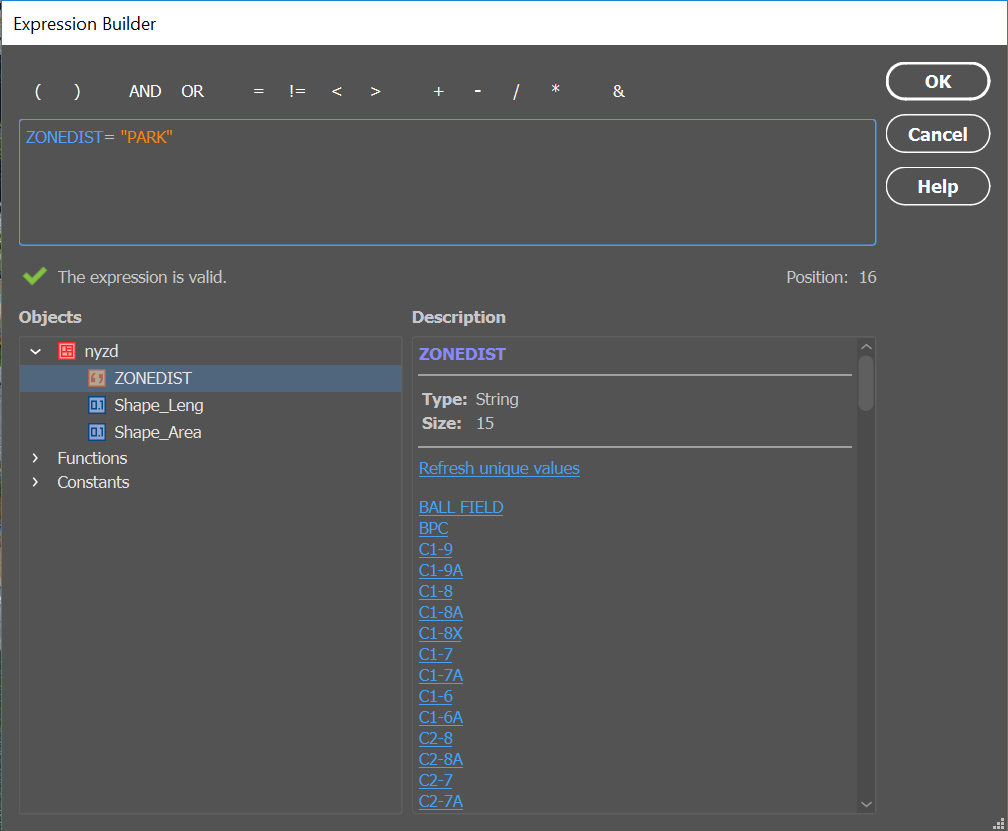This screenshot has width=1008, height=831.
Task: Cancel the Expression Builder dialog
Action: (937, 134)
